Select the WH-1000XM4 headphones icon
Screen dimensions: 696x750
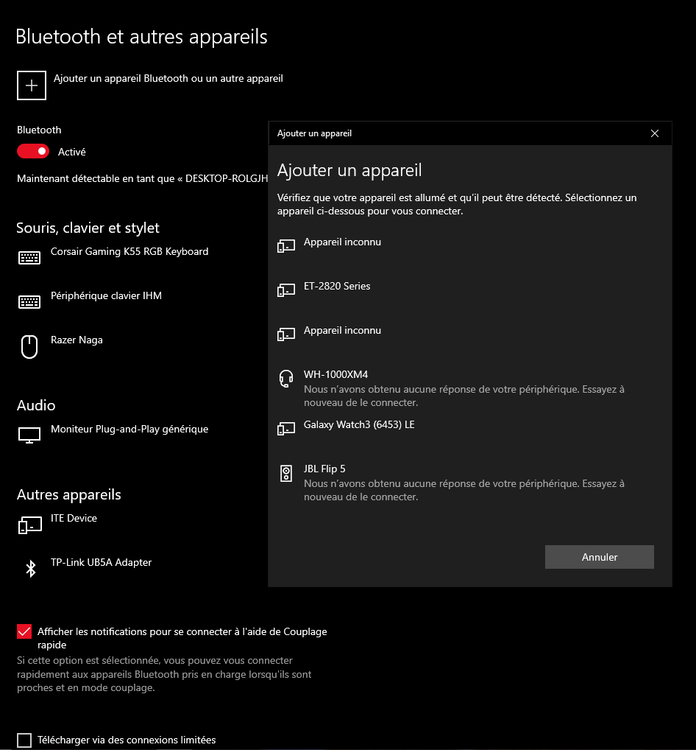[286, 379]
